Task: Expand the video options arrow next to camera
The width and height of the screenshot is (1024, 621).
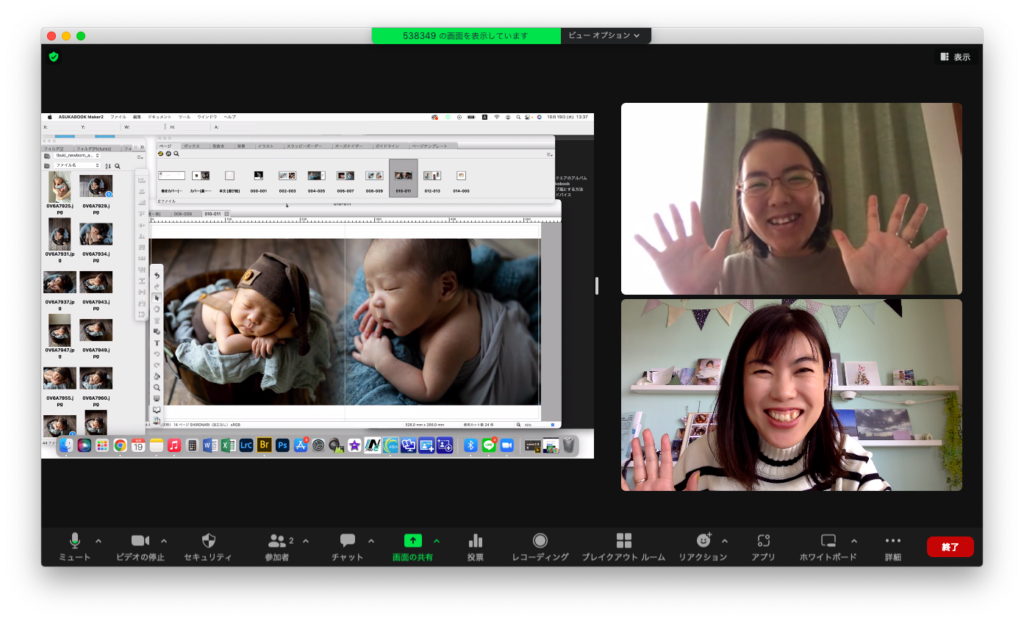Action: click(x=164, y=541)
